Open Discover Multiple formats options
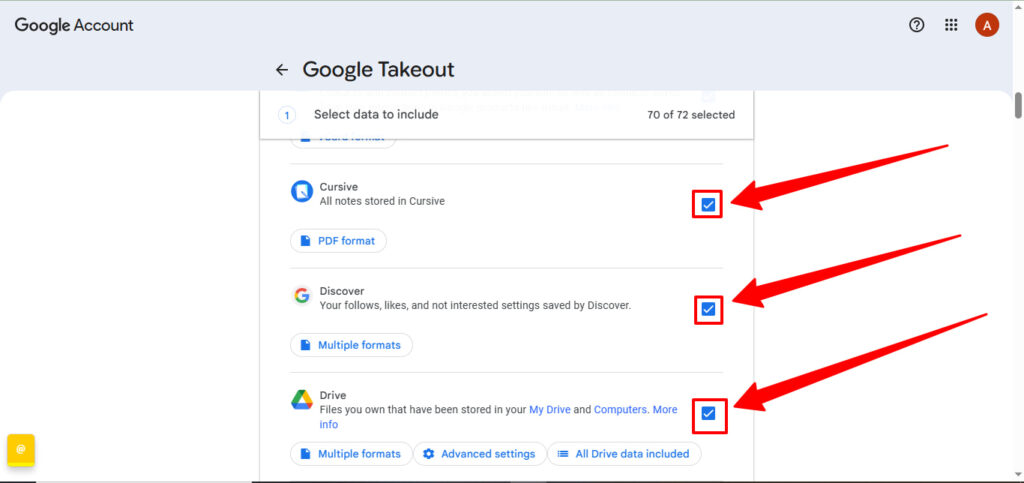The image size is (1024, 483). pos(351,345)
